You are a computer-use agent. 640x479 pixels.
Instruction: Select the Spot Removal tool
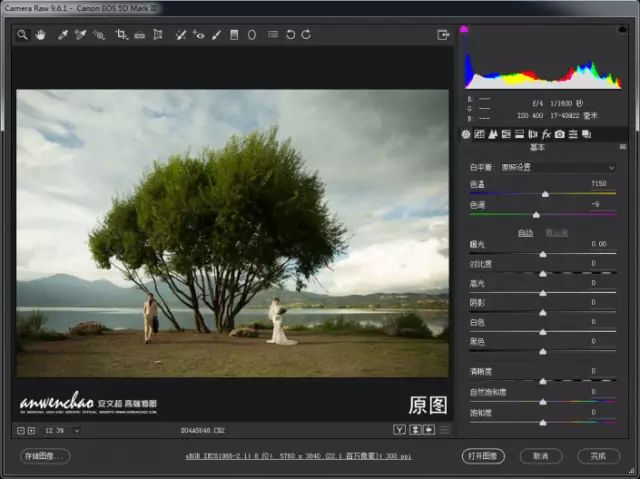tap(180, 35)
